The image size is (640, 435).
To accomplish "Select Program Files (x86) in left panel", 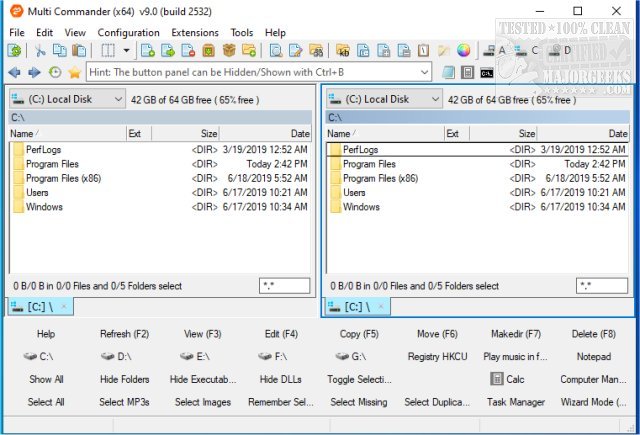I will [160, 178].
